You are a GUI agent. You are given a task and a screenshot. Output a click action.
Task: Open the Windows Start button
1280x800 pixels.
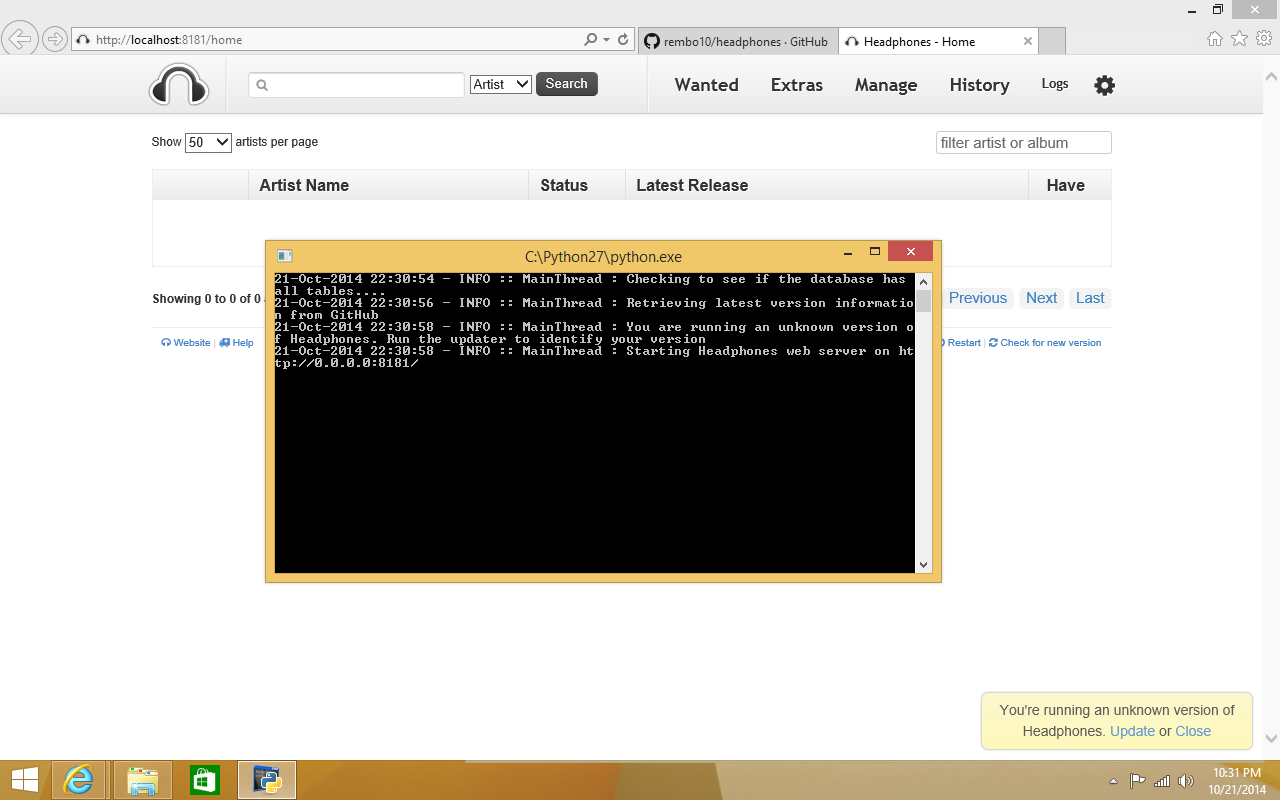[x=24, y=780]
